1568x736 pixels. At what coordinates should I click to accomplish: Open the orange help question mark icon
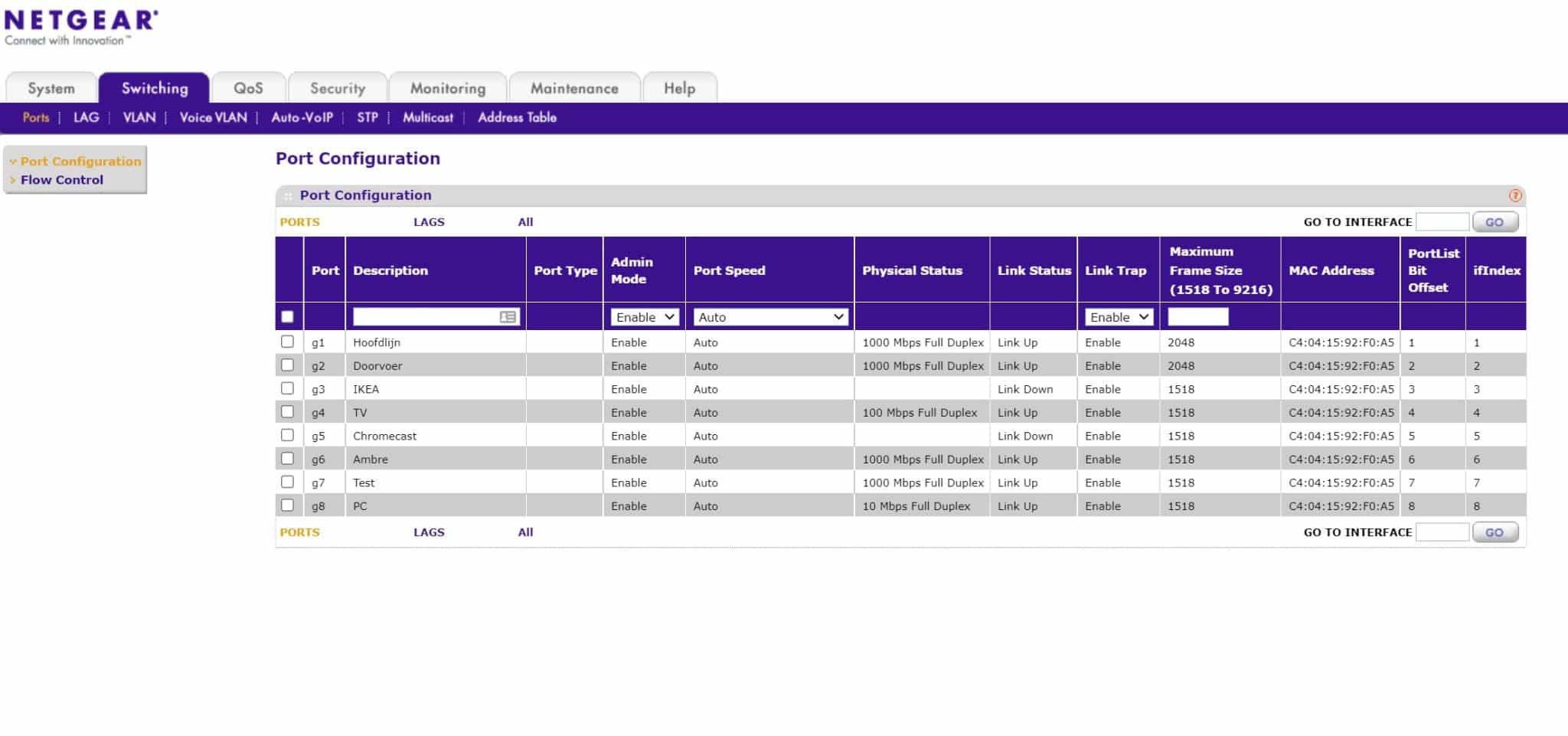click(x=1514, y=195)
